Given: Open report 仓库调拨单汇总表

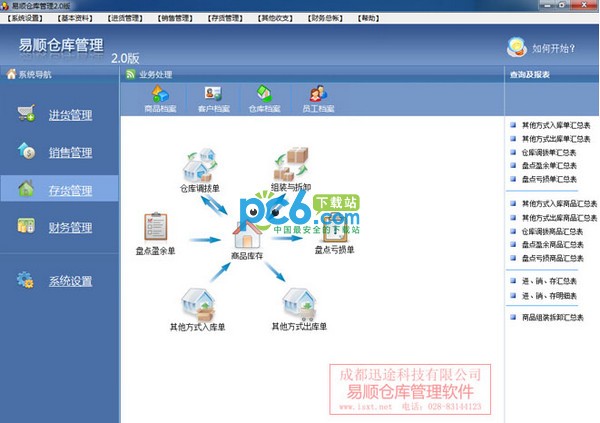Looking at the screenshot, I should (x=549, y=152).
